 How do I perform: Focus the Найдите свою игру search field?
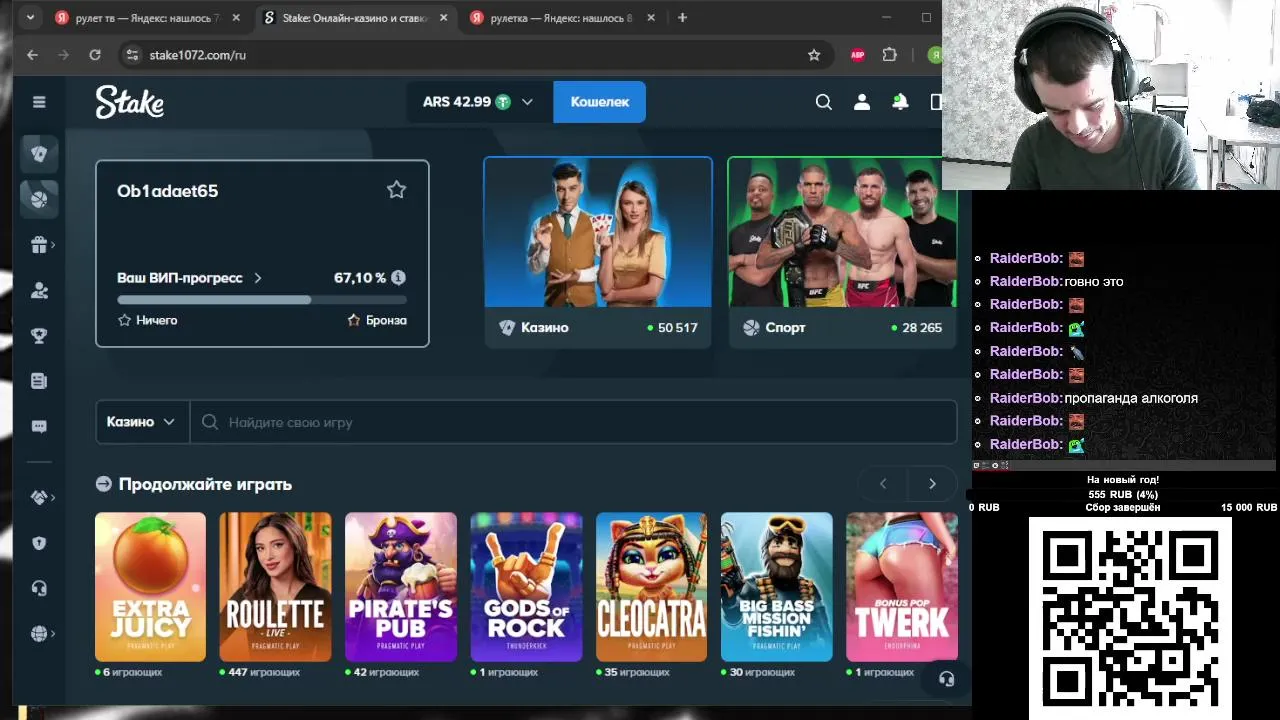pos(573,422)
